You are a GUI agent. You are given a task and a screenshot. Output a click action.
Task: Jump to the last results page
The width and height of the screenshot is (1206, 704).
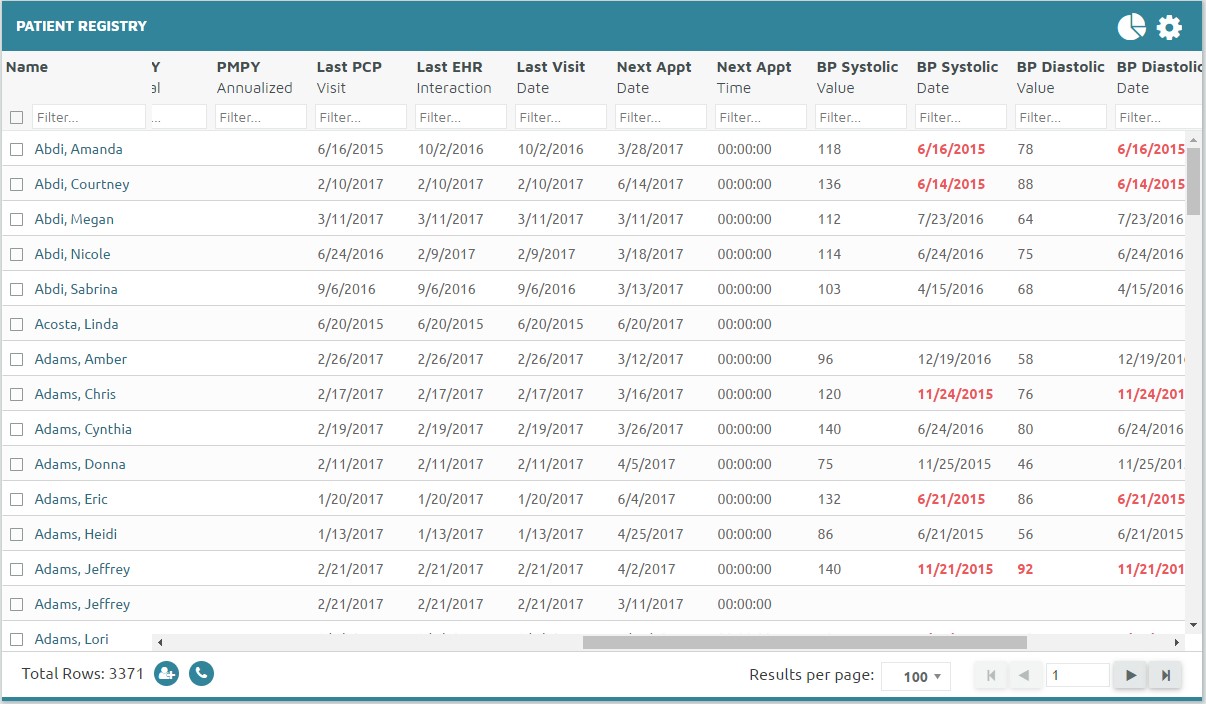[1165, 676]
